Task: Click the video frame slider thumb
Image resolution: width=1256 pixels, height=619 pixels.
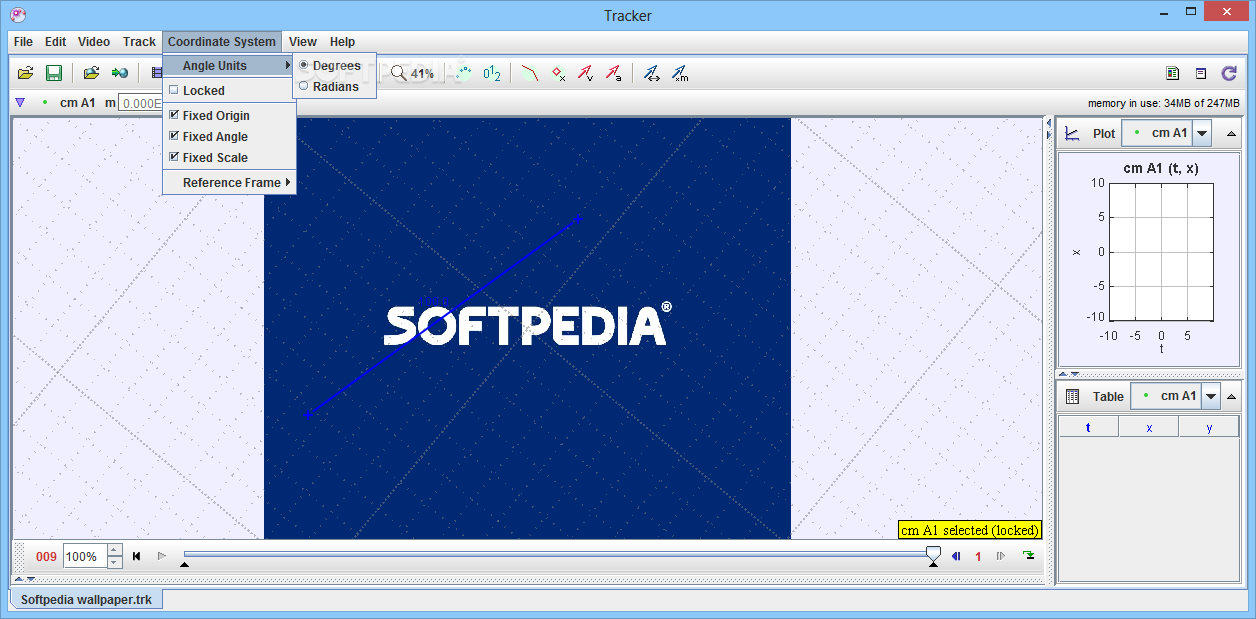Action: [933, 553]
